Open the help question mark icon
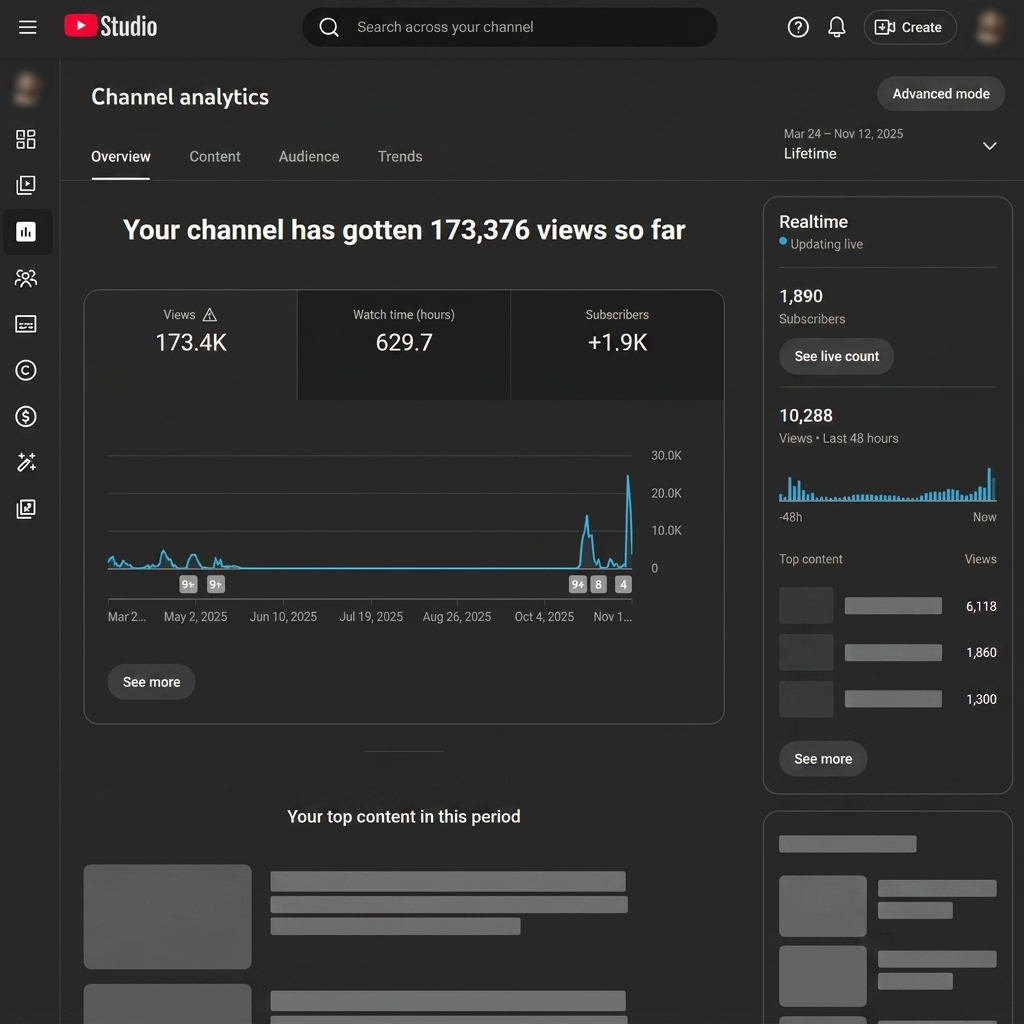1024x1024 pixels. [798, 27]
